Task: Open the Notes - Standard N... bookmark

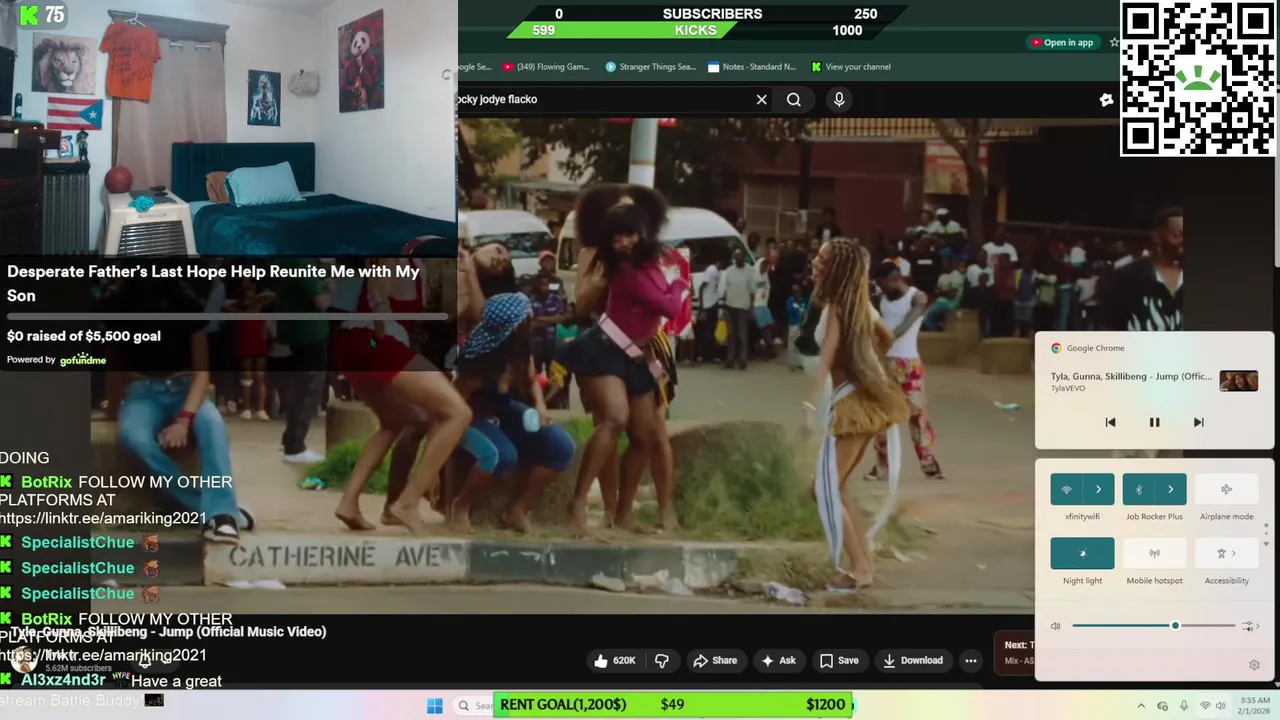Action: pyautogui.click(x=751, y=67)
